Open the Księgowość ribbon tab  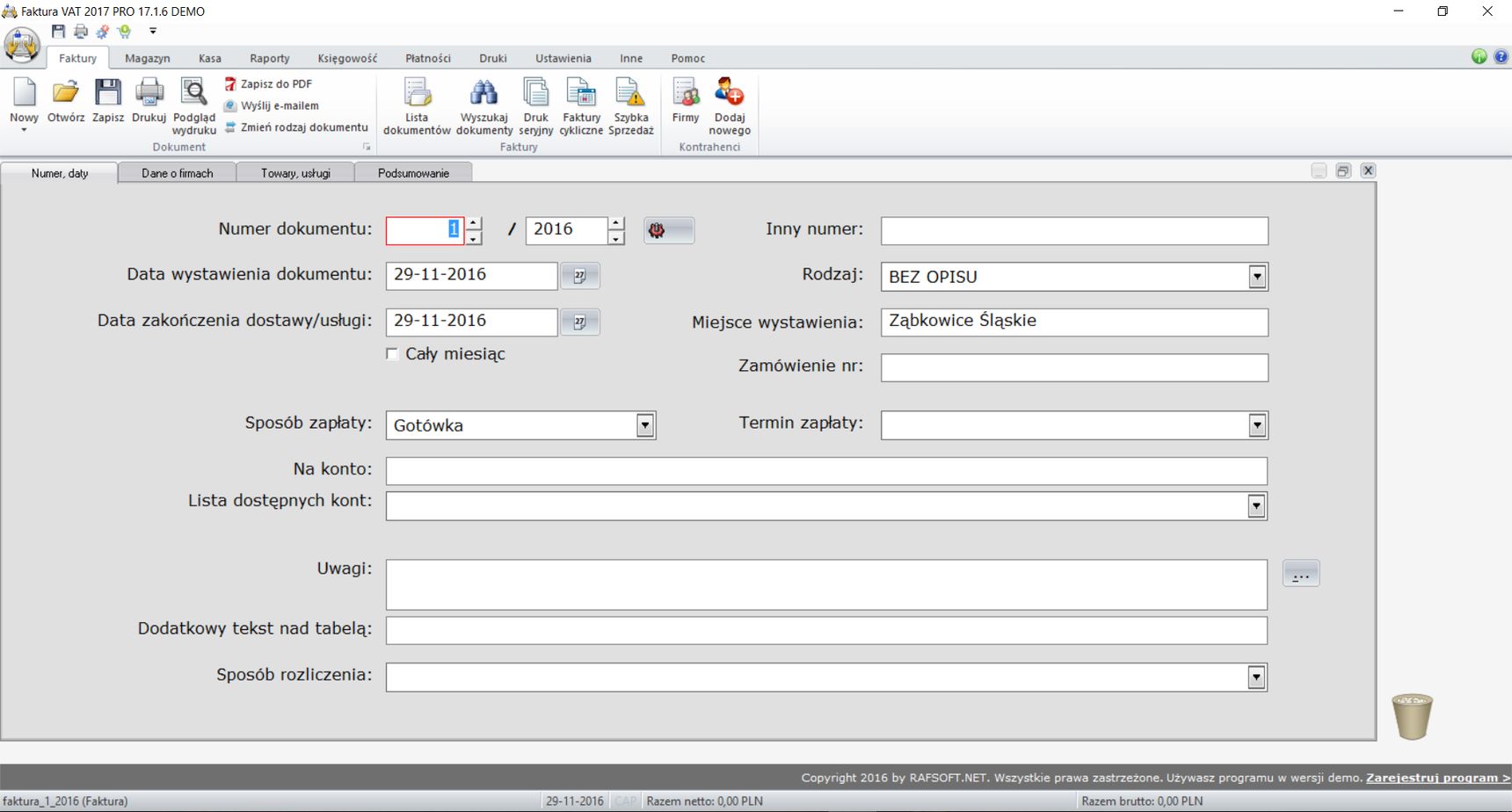click(x=347, y=58)
